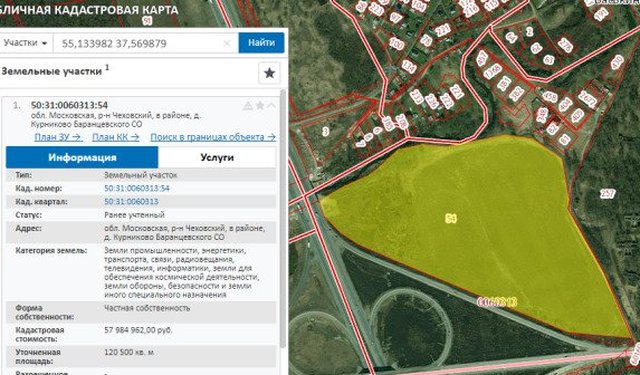Open favorites with the black star button
Viewport: 640px width, 375px height.
click(269, 73)
